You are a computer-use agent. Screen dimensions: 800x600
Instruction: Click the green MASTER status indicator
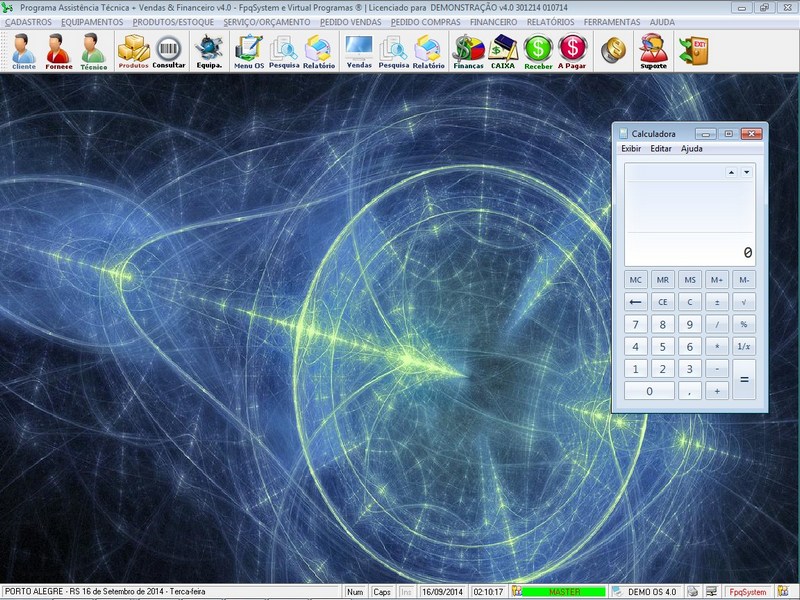tap(564, 591)
